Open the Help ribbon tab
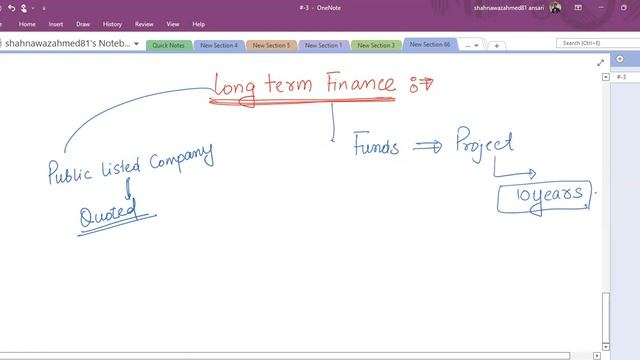Image resolution: width=640 pixels, height=360 pixels. click(198, 24)
